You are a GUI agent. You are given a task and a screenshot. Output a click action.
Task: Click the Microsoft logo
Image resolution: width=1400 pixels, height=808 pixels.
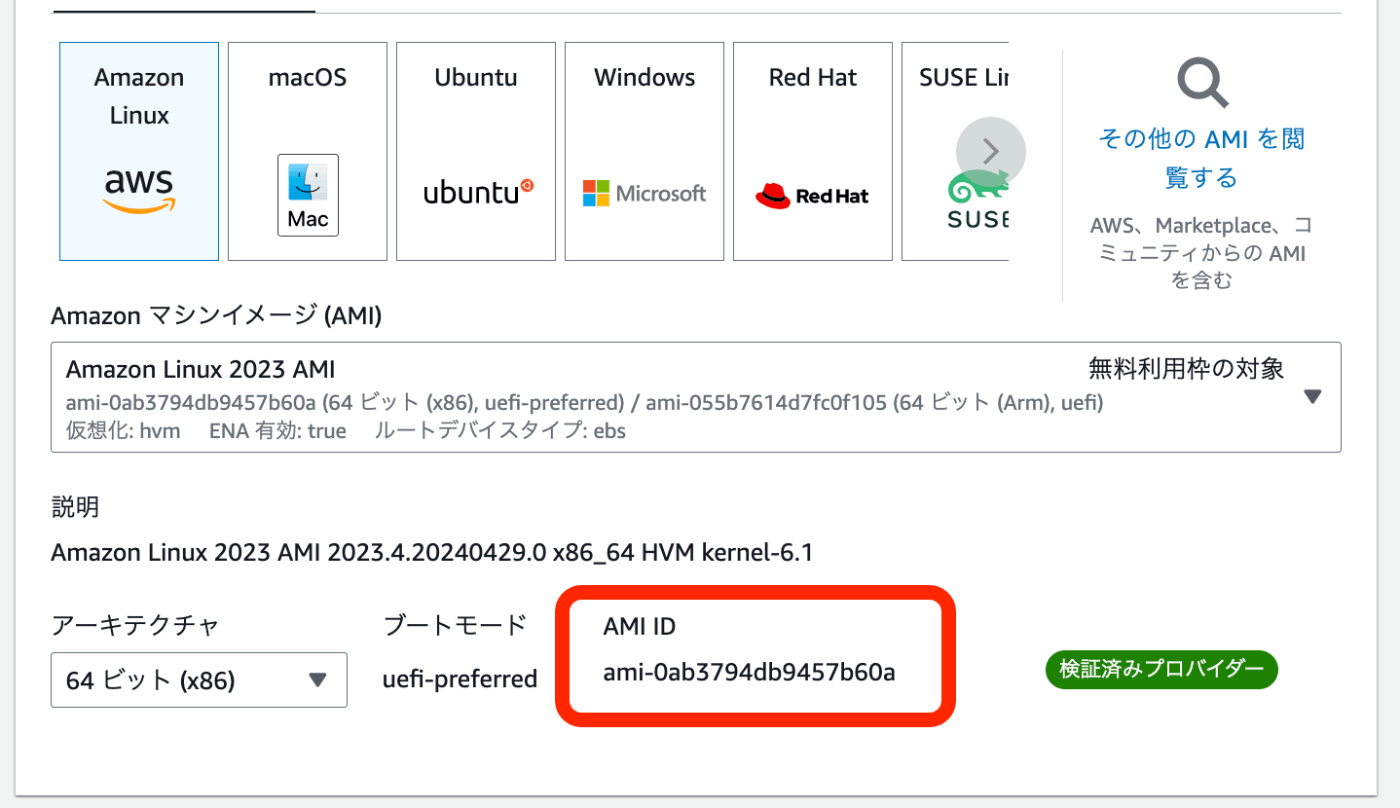(645, 193)
